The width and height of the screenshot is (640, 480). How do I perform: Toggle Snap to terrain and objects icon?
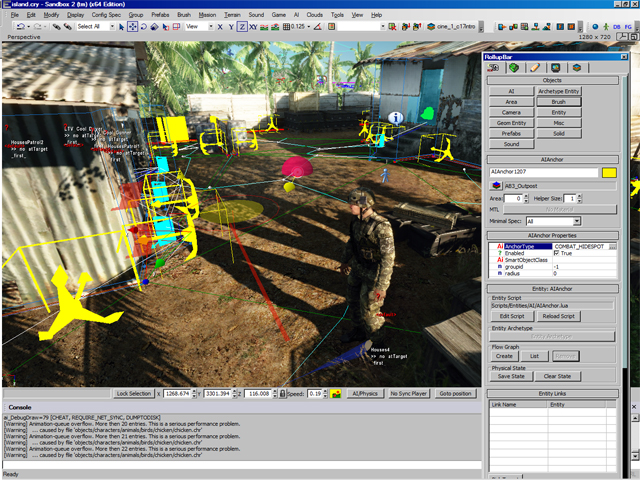point(275,27)
